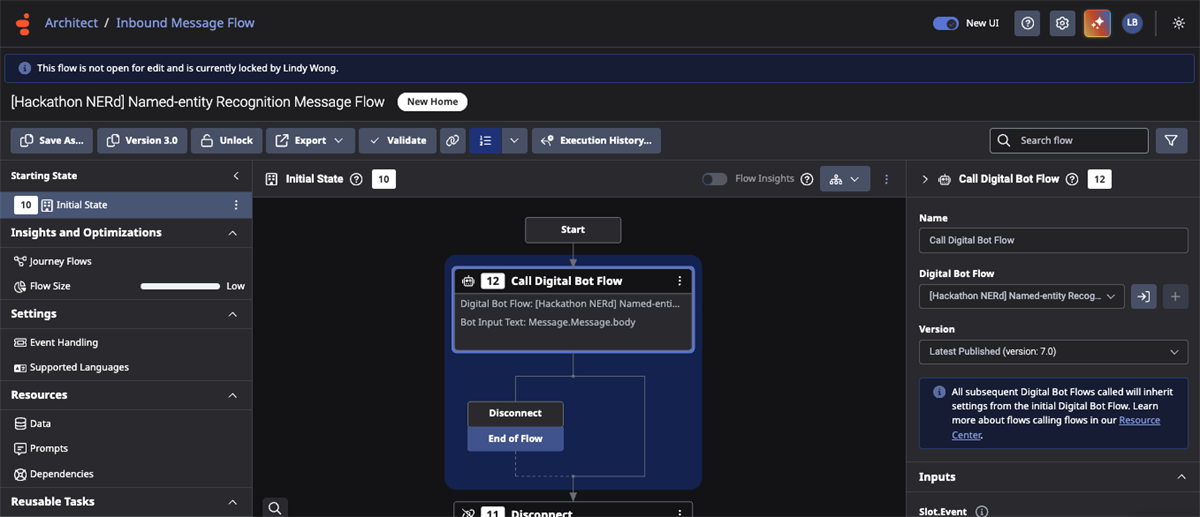1200x517 pixels.
Task: Click the Flow Size level bar
Action: [x=180, y=286]
